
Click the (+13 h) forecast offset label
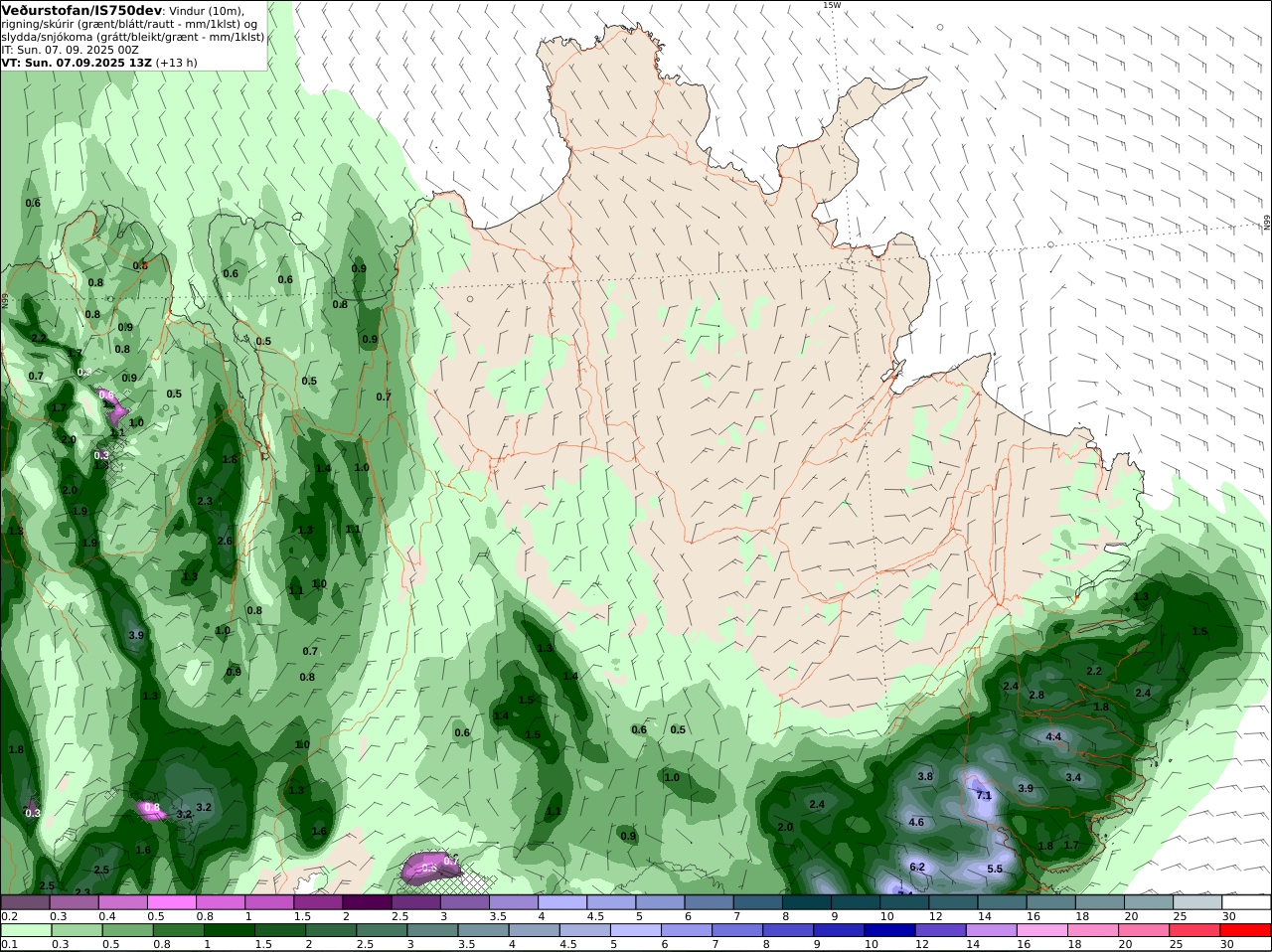click(x=177, y=63)
